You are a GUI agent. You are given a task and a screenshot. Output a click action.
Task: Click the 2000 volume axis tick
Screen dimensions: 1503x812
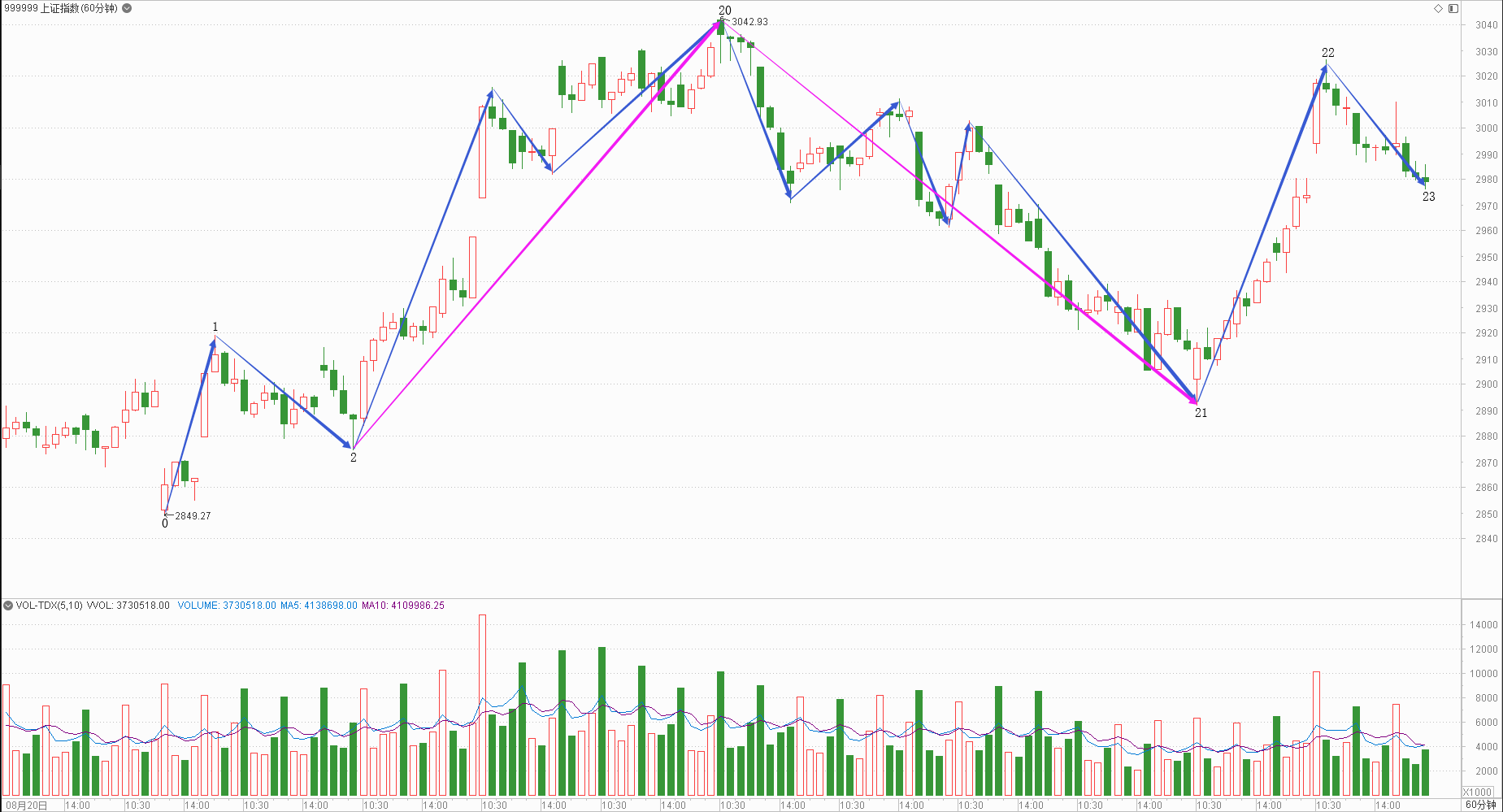click(x=1487, y=771)
